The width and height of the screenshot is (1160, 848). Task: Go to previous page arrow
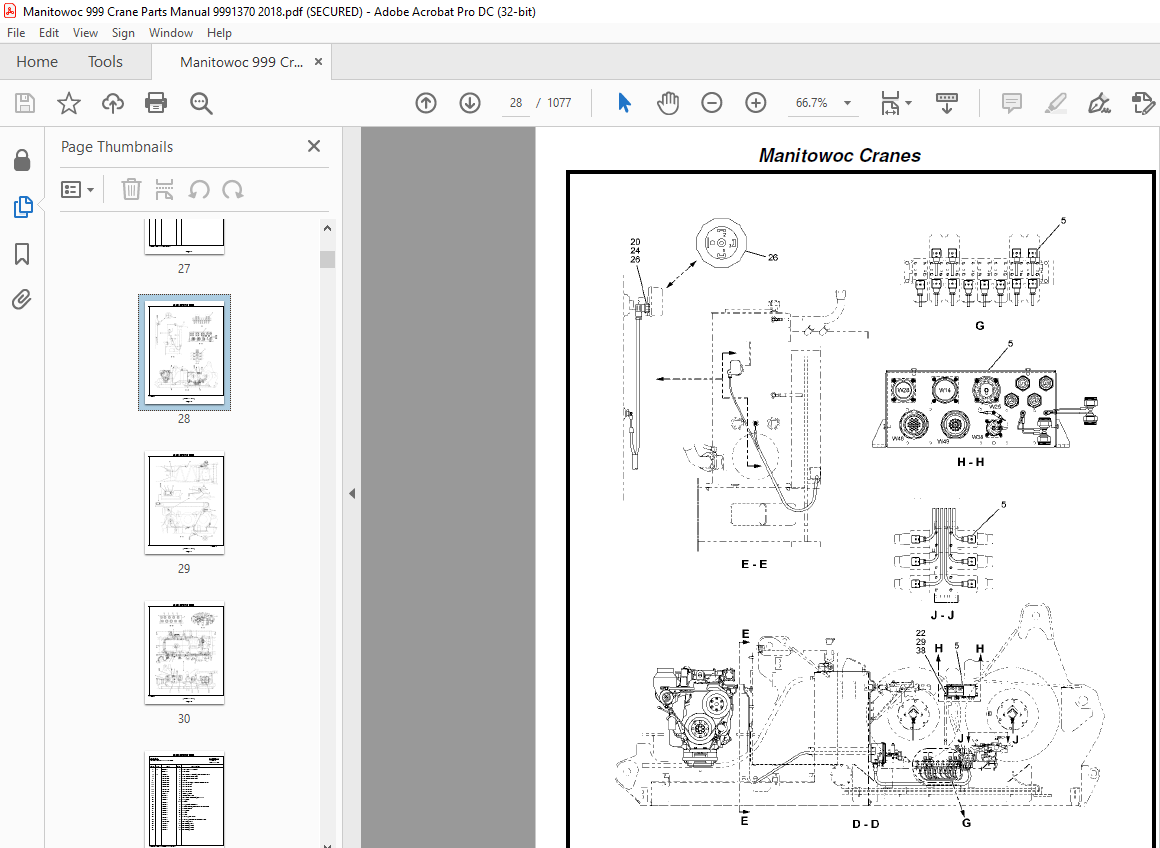[426, 103]
